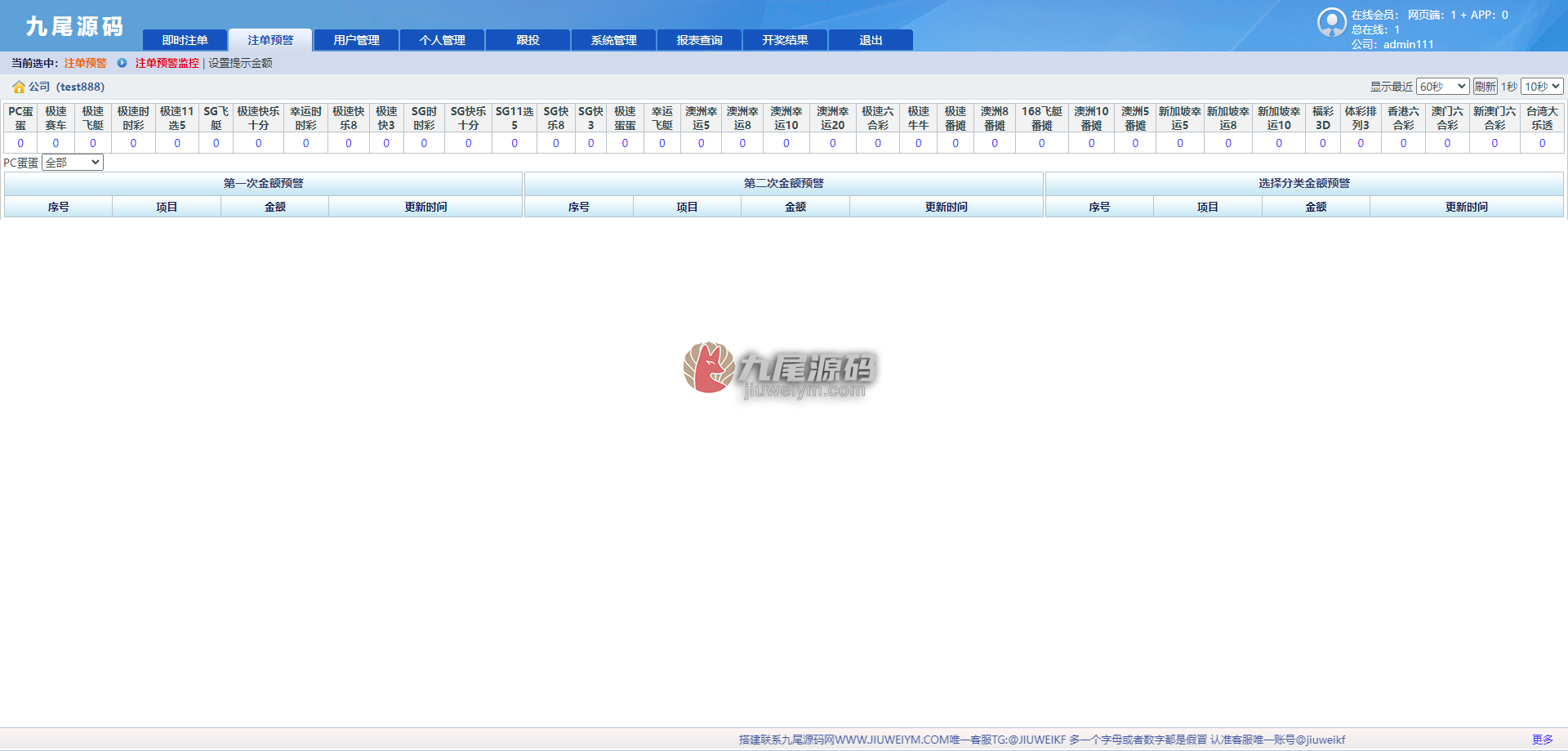The height and width of the screenshot is (751, 1568).
Task: Select the 极速赛车 lottery column header
Action: pyautogui.click(x=56, y=118)
